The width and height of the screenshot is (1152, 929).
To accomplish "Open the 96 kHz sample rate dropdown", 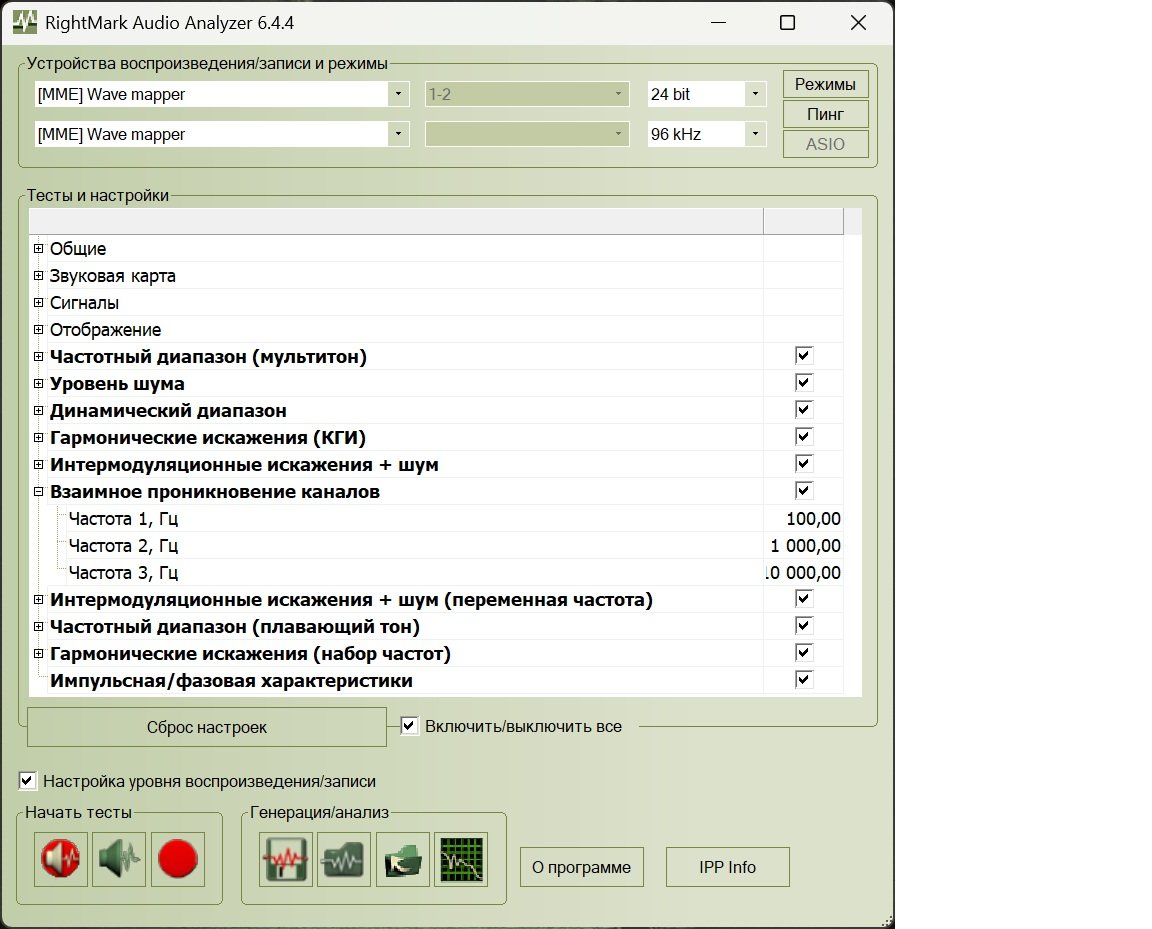I will pos(756,134).
